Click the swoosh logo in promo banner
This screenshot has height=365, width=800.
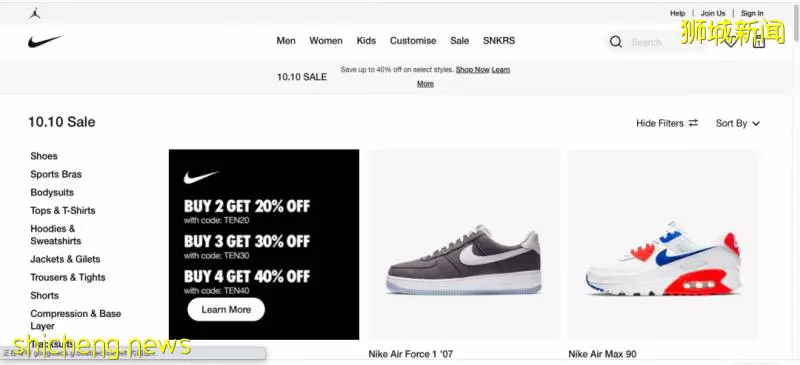tap(201, 177)
